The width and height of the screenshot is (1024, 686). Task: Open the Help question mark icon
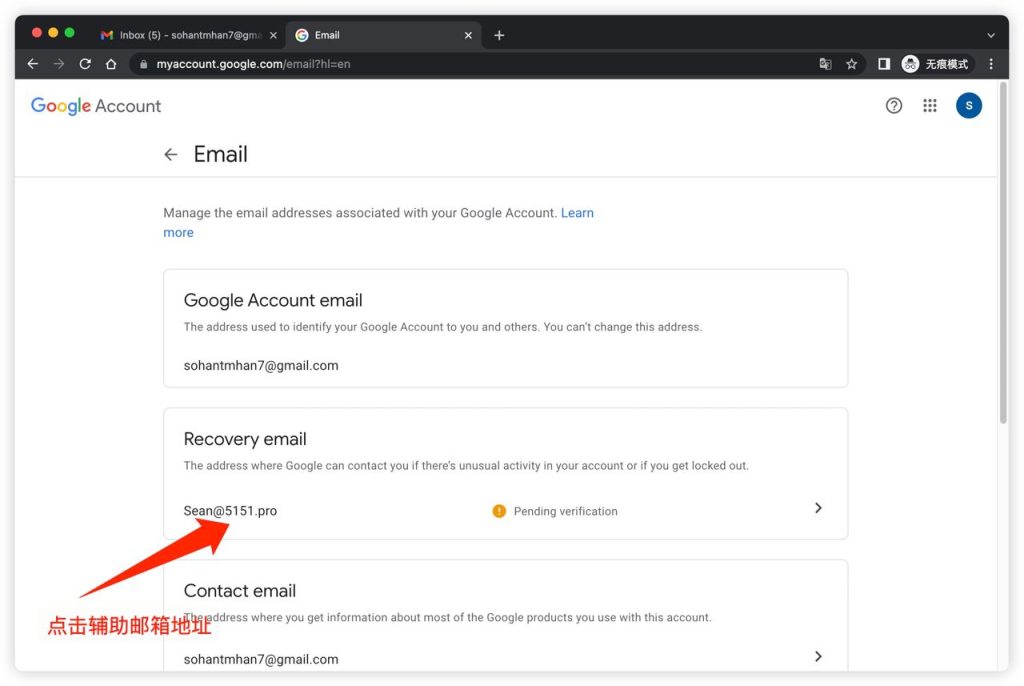(894, 106)
